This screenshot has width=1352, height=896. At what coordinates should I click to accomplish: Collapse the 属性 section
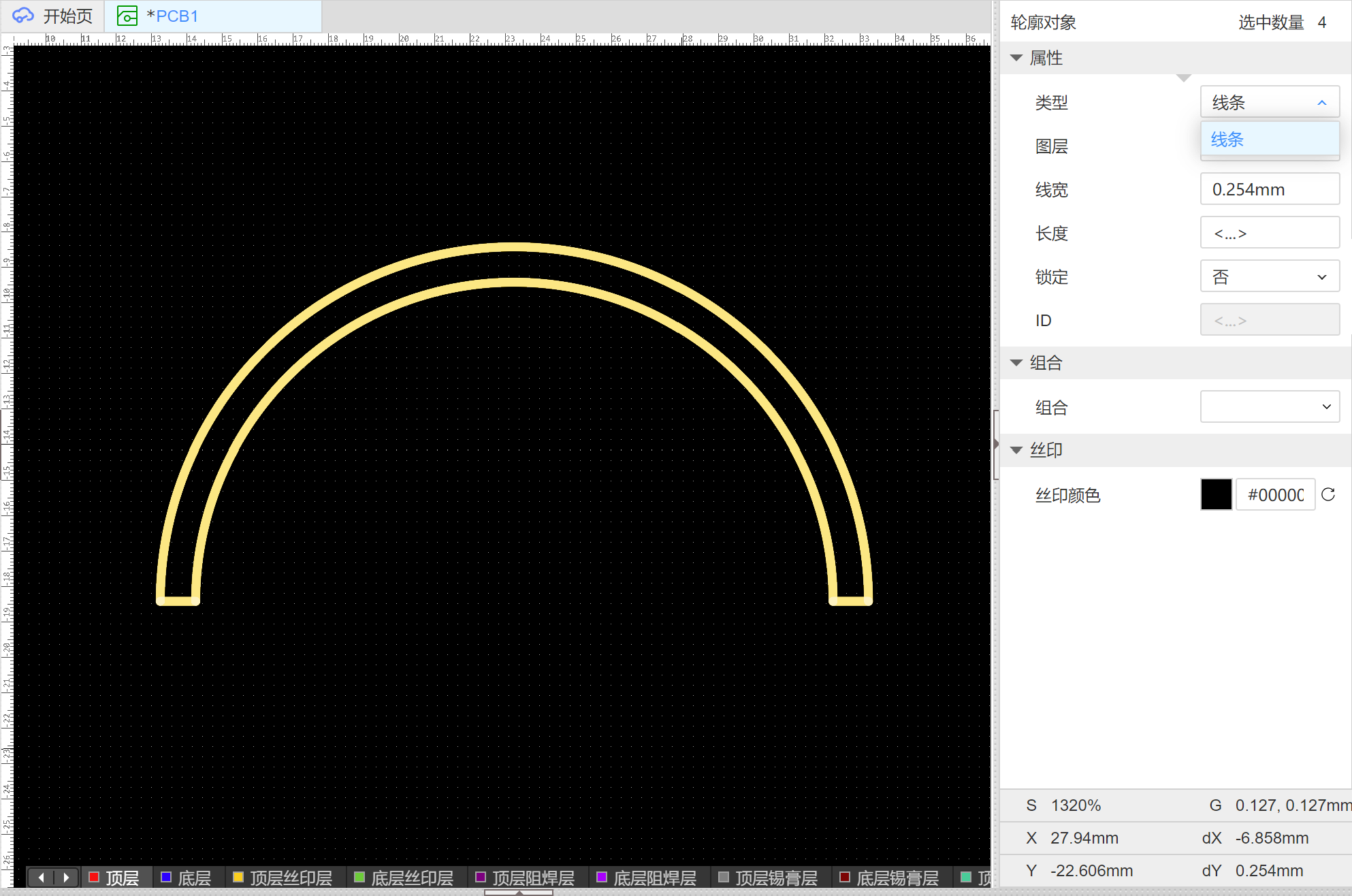coord(1016,58)
